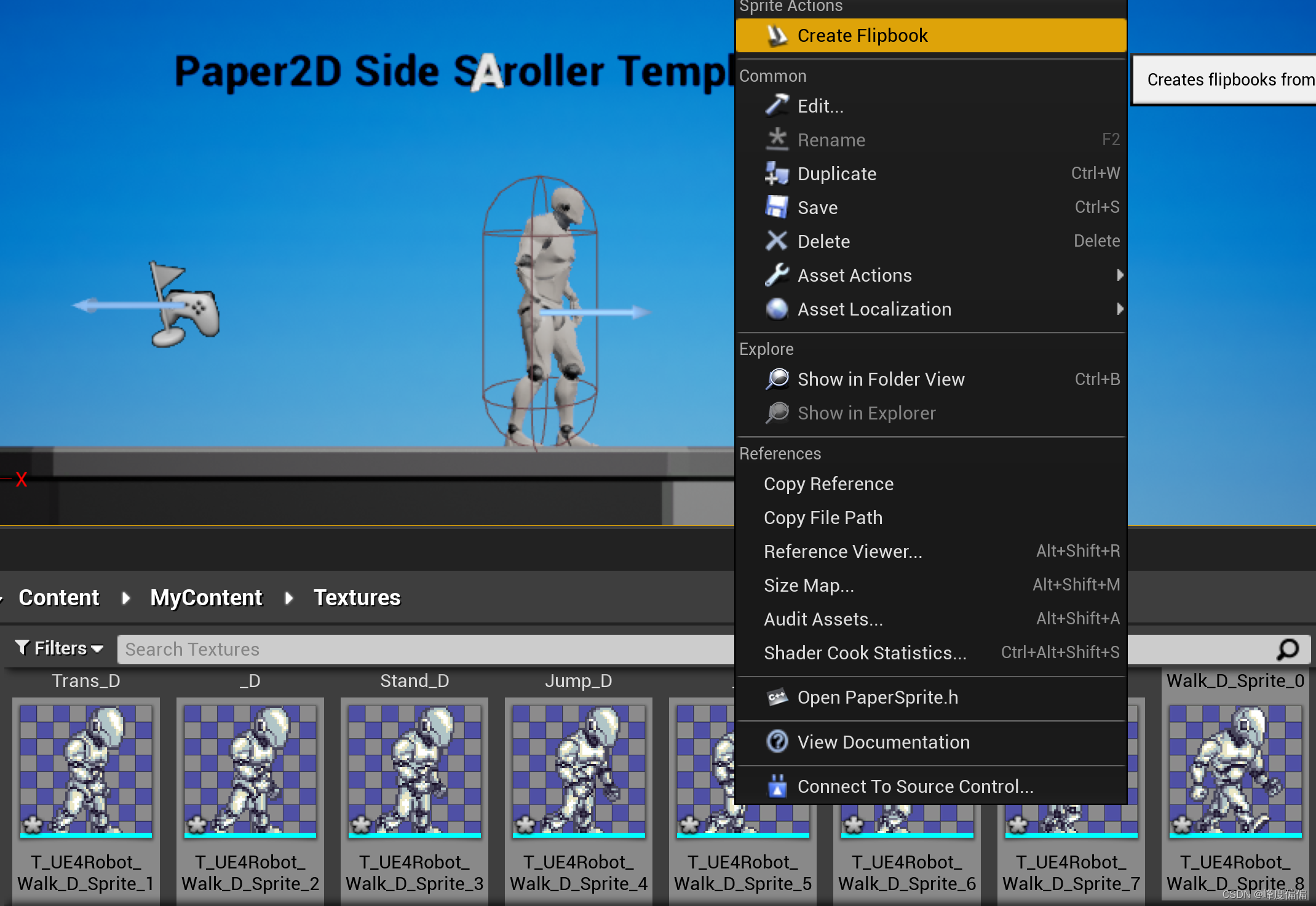Image resolution: width=1316 pixels, height=906 pixels.
Task: Expand the Asset Localization submenu arrow
Action: 1119,309
